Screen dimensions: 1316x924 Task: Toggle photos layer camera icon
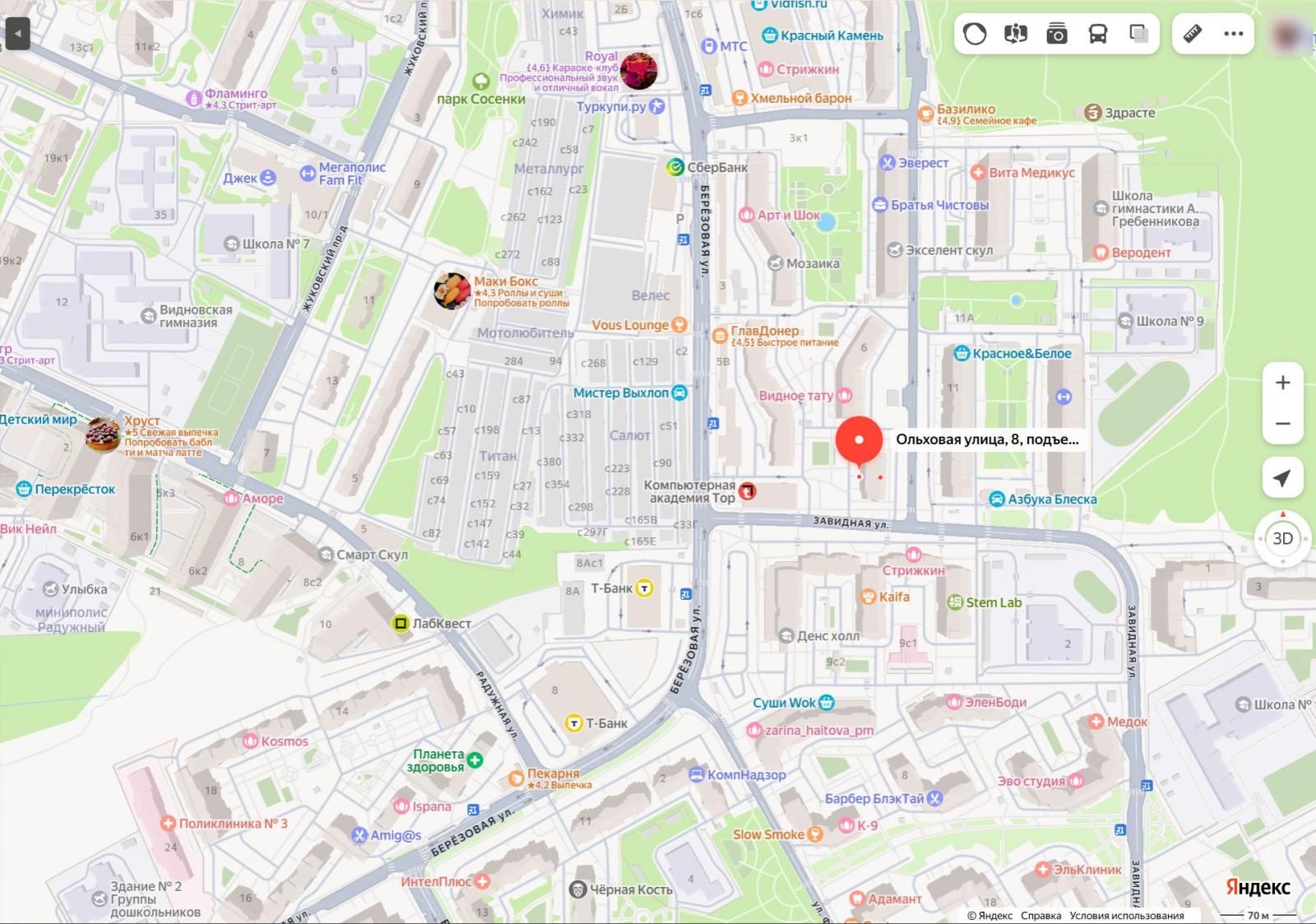[1057, 34]
